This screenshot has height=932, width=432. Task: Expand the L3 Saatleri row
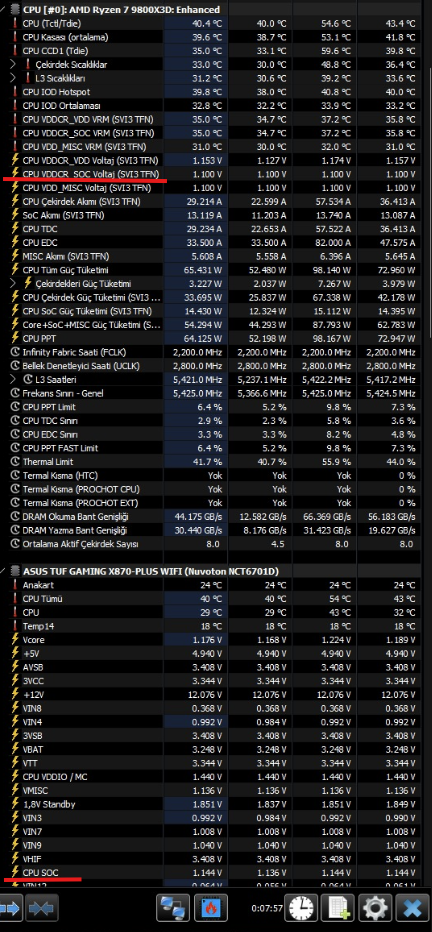(x=13, y=379)
